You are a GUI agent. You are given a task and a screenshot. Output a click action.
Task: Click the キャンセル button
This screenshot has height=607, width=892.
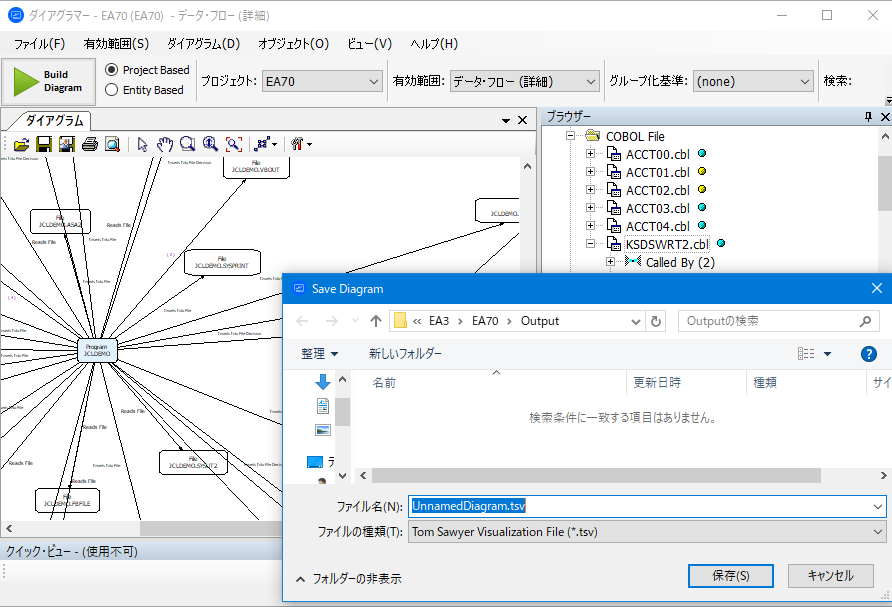point(831,576)
